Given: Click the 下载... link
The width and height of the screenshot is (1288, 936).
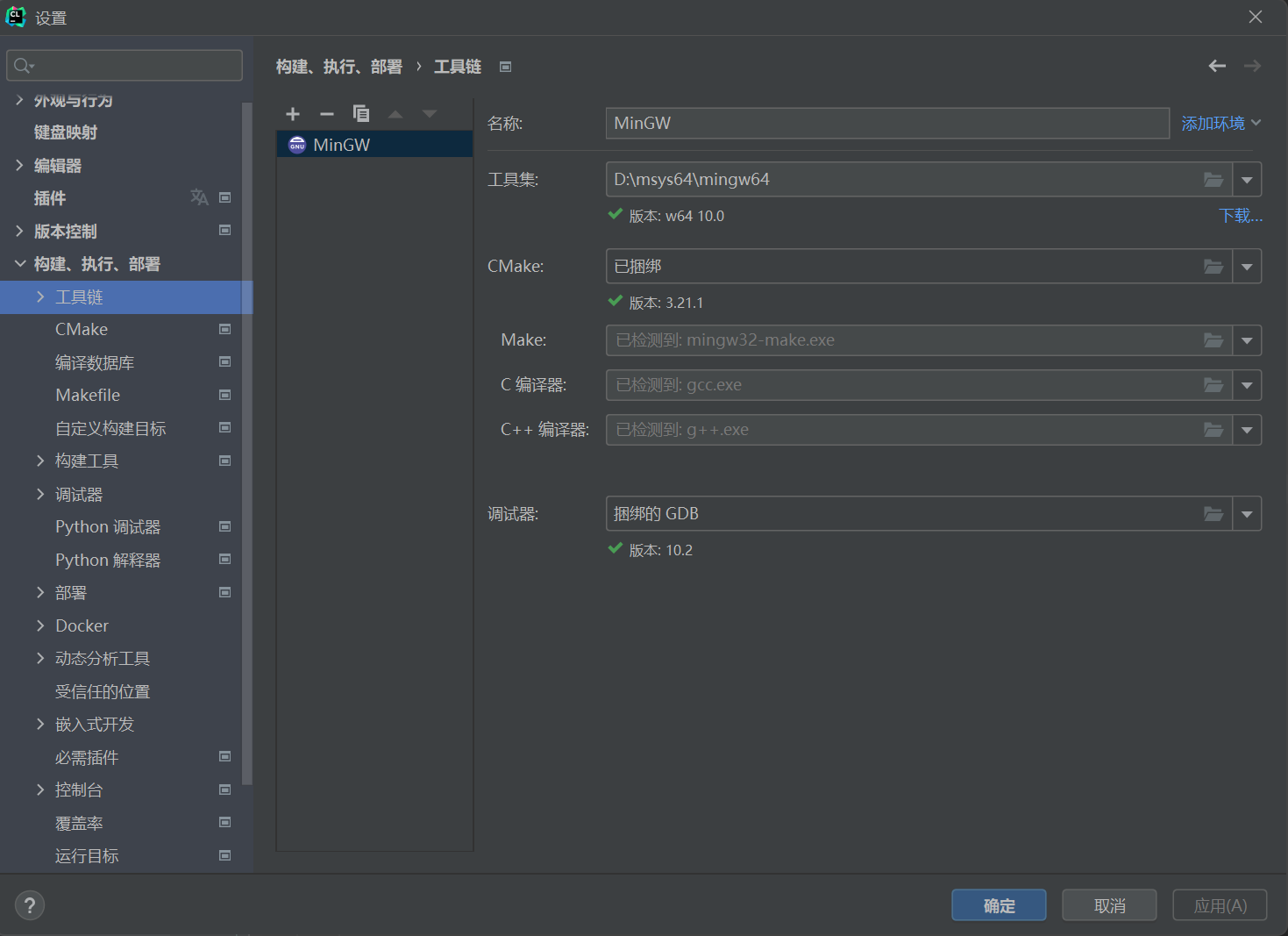Looking at the screenshot, I should coord(1241,216).
